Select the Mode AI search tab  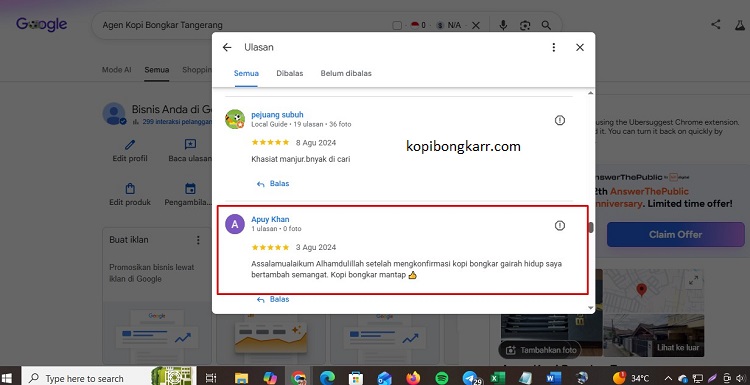(116, 70)
